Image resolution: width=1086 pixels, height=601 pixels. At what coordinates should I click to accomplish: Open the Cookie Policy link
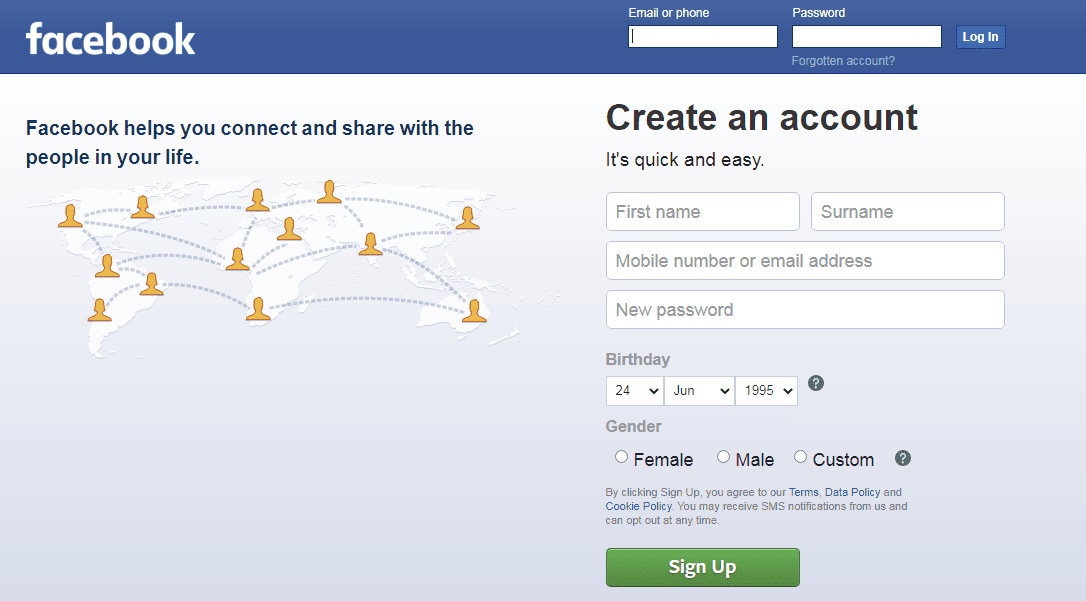639,506
